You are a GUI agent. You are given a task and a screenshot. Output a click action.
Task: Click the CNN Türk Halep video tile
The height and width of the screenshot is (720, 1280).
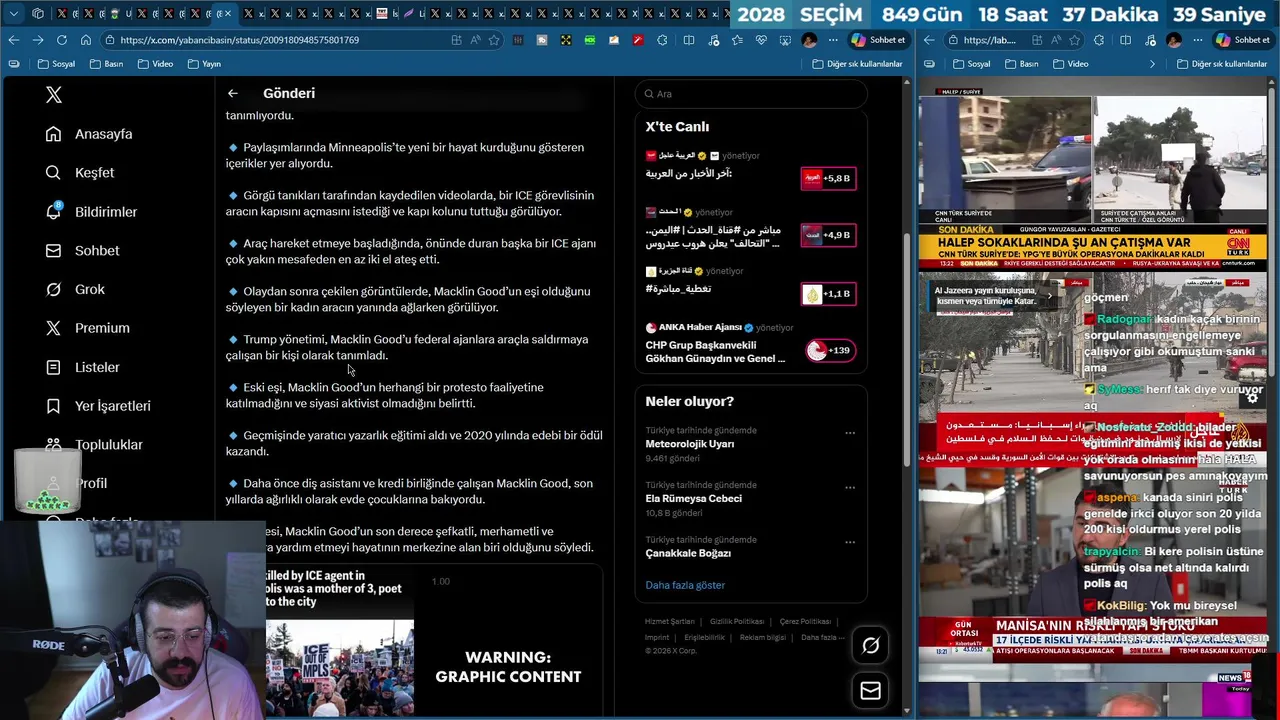[x=1093, y=181]
